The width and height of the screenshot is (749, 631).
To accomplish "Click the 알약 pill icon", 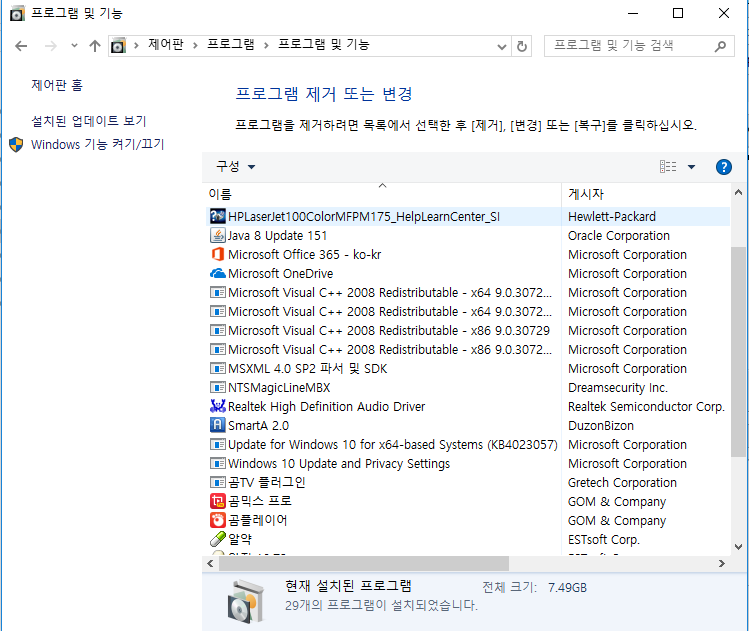I will click(x=218, y=539).
